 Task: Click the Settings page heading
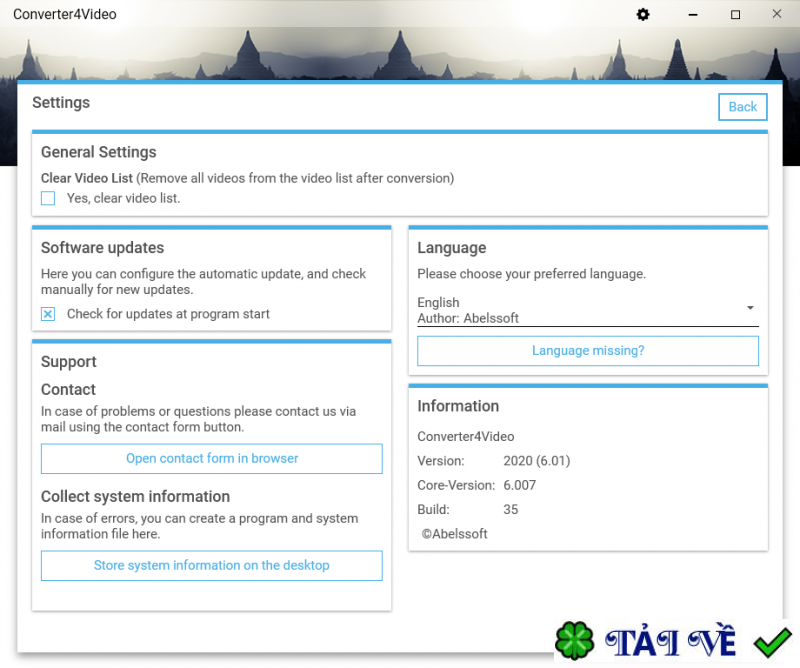(61, 102)
